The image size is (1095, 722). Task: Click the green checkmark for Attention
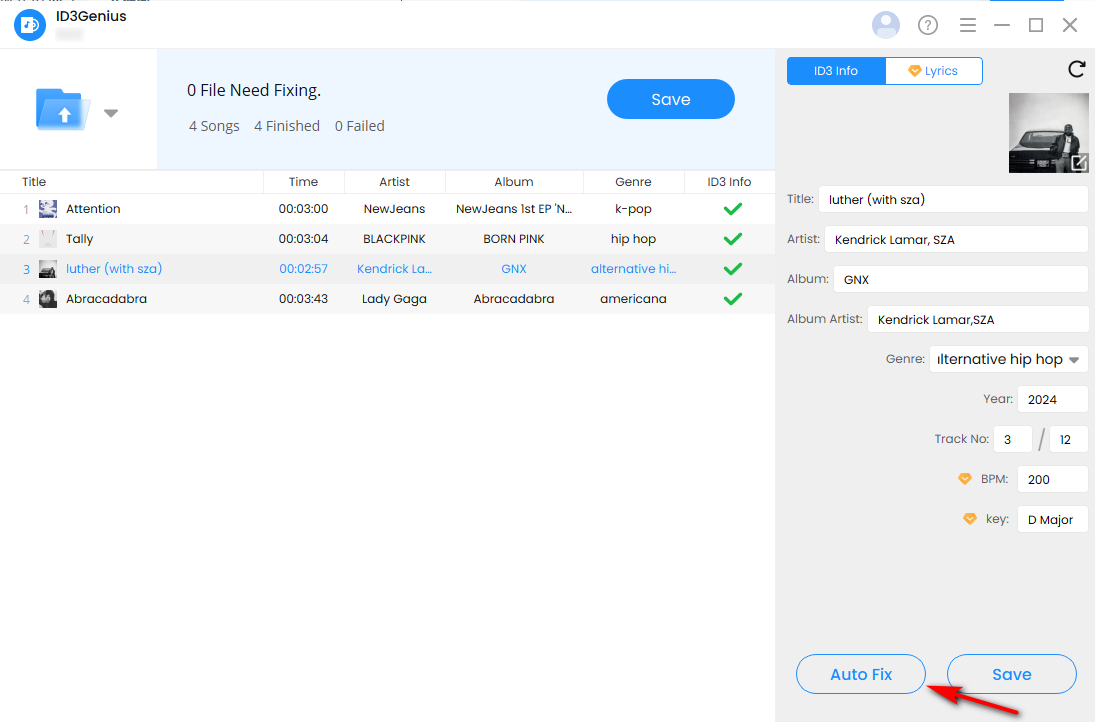[733, 209]
